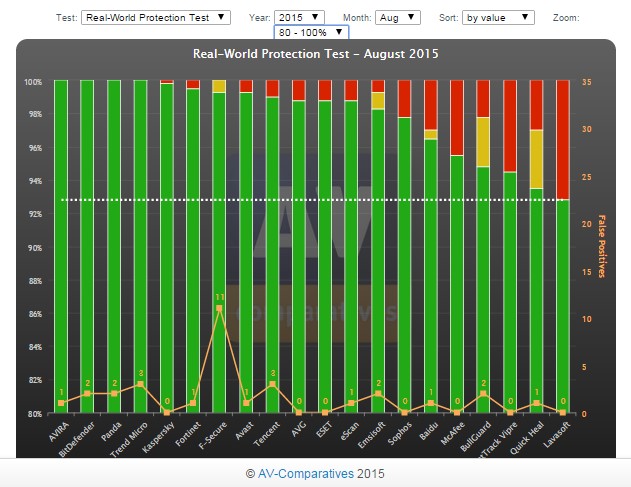Image resolution: width=631 pixels, height=487 pixels.
Task: Click the 35 right axis label
Action: click(x=587, y=82)
